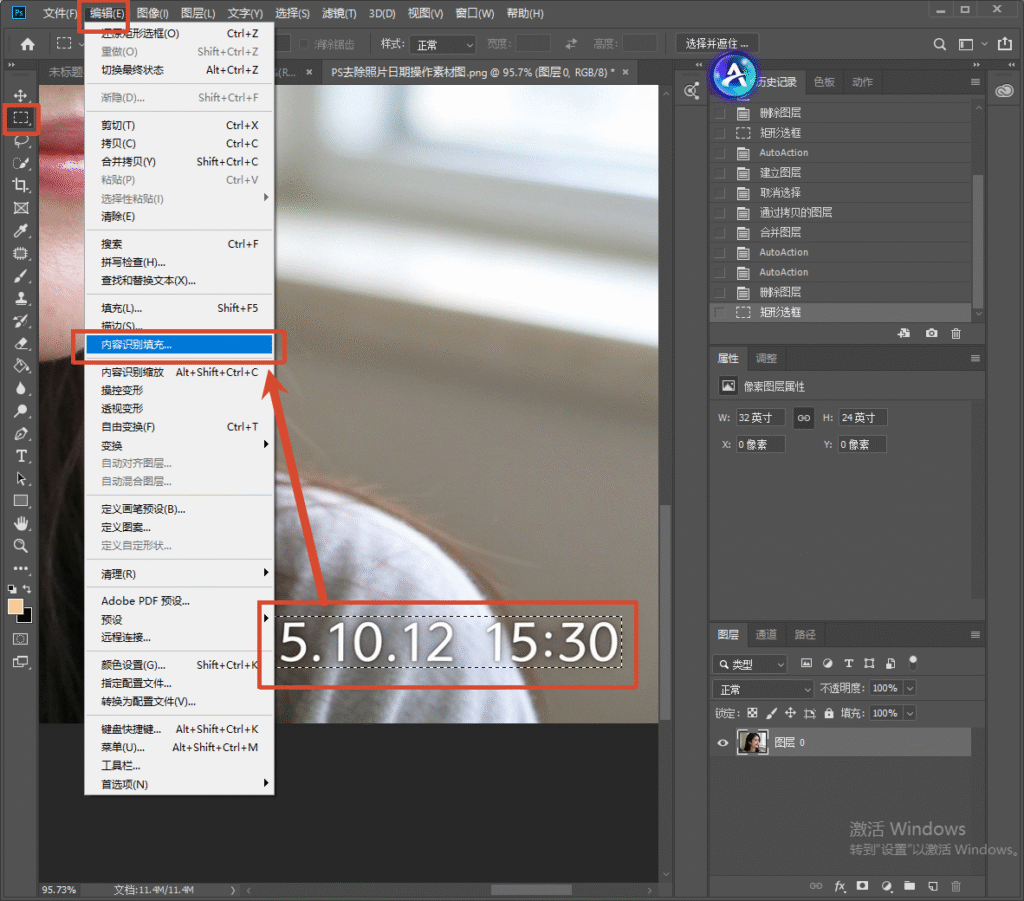Click the Home icon in options bar

coord(27,44)
